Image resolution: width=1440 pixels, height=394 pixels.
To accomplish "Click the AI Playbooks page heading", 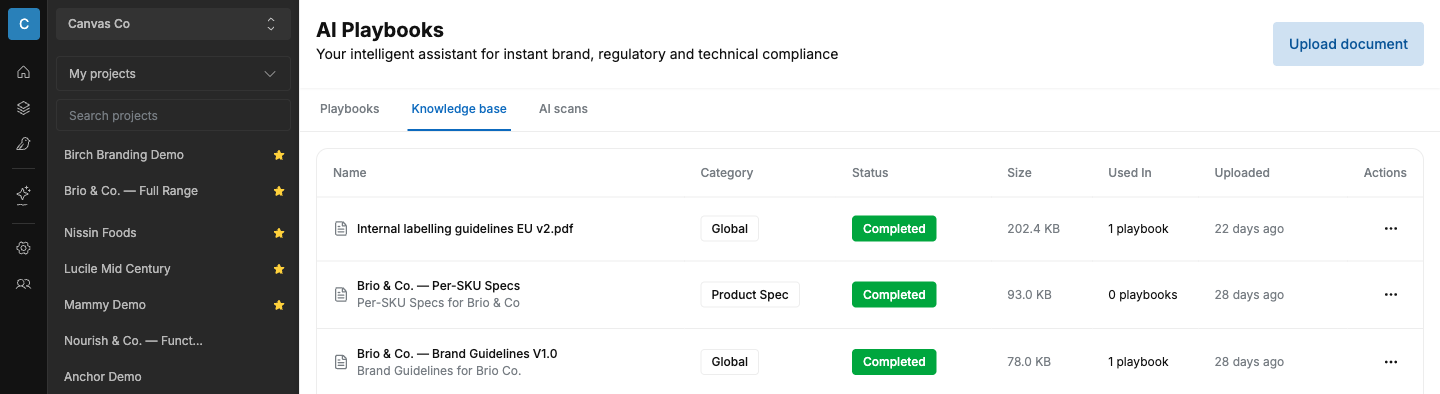I will pyautogui.click(x=380, y=30).
